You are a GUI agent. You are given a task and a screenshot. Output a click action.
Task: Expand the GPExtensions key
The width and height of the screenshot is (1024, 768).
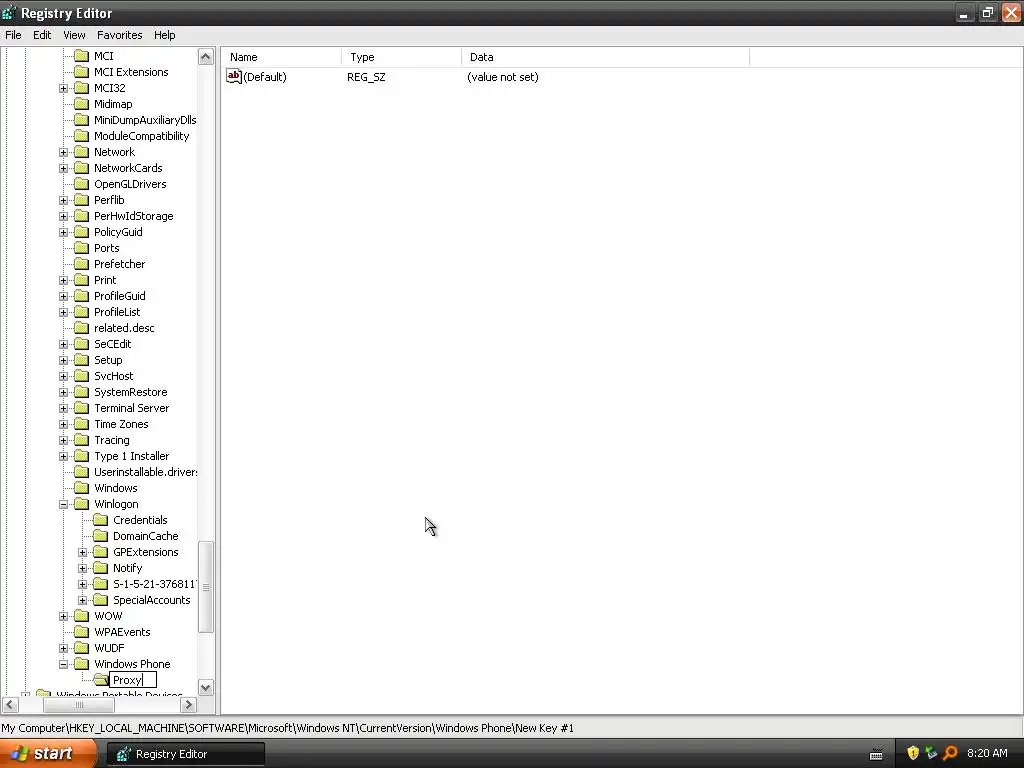point(82,552)
